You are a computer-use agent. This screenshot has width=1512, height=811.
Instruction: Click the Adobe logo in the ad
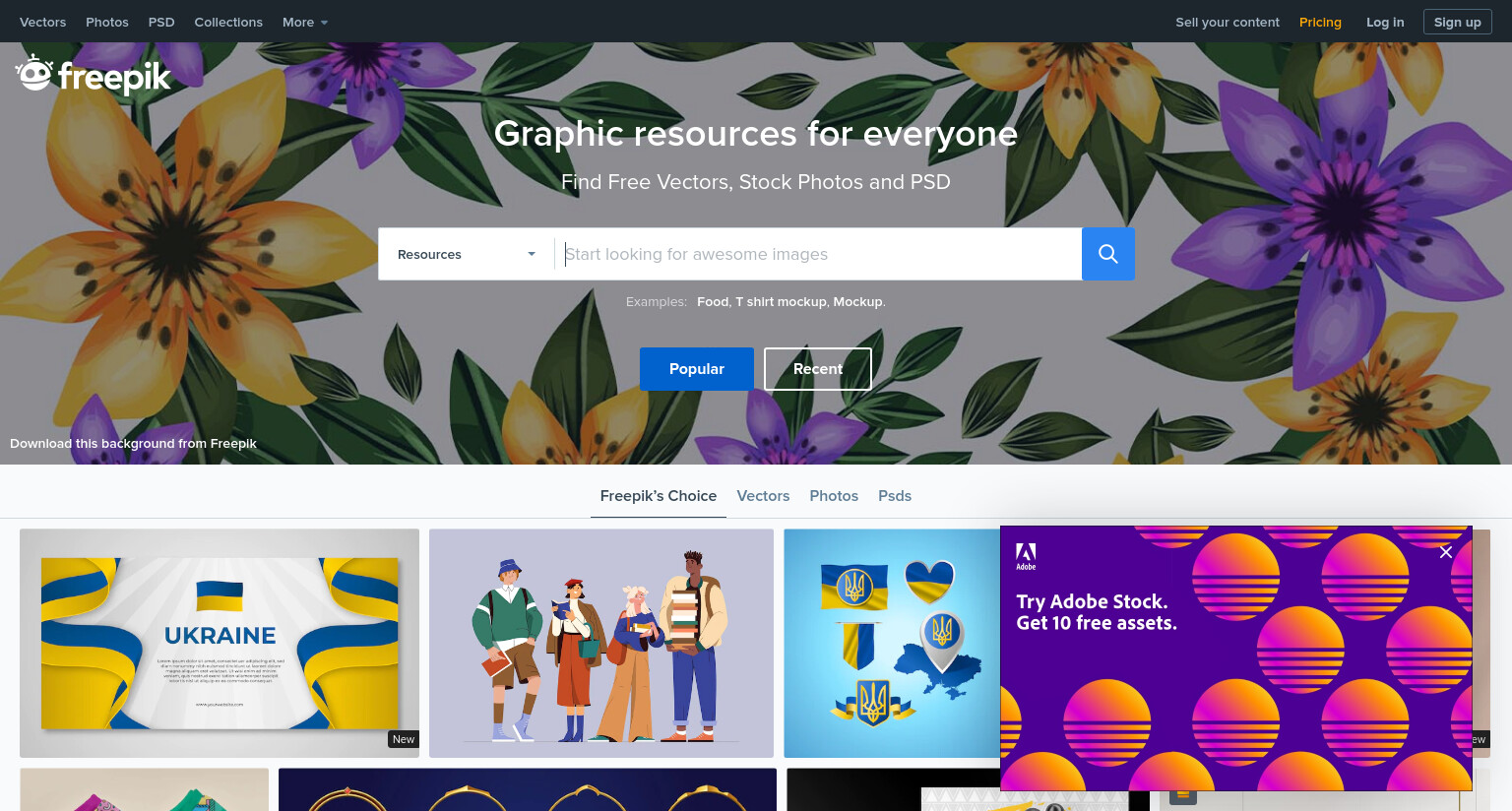click(x=1026, y=556)
